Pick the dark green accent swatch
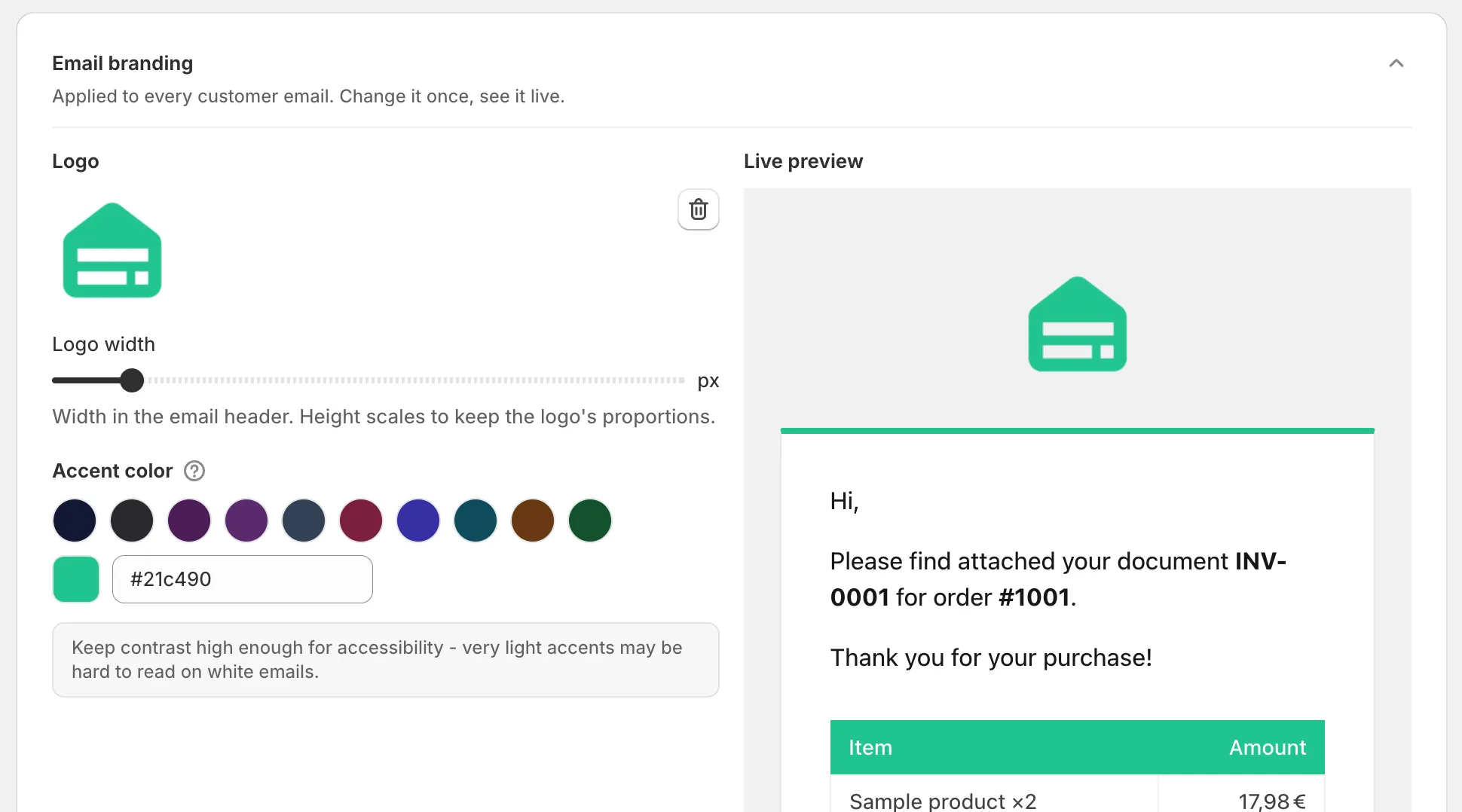1462x812 pixels. (x=590, y=520)
